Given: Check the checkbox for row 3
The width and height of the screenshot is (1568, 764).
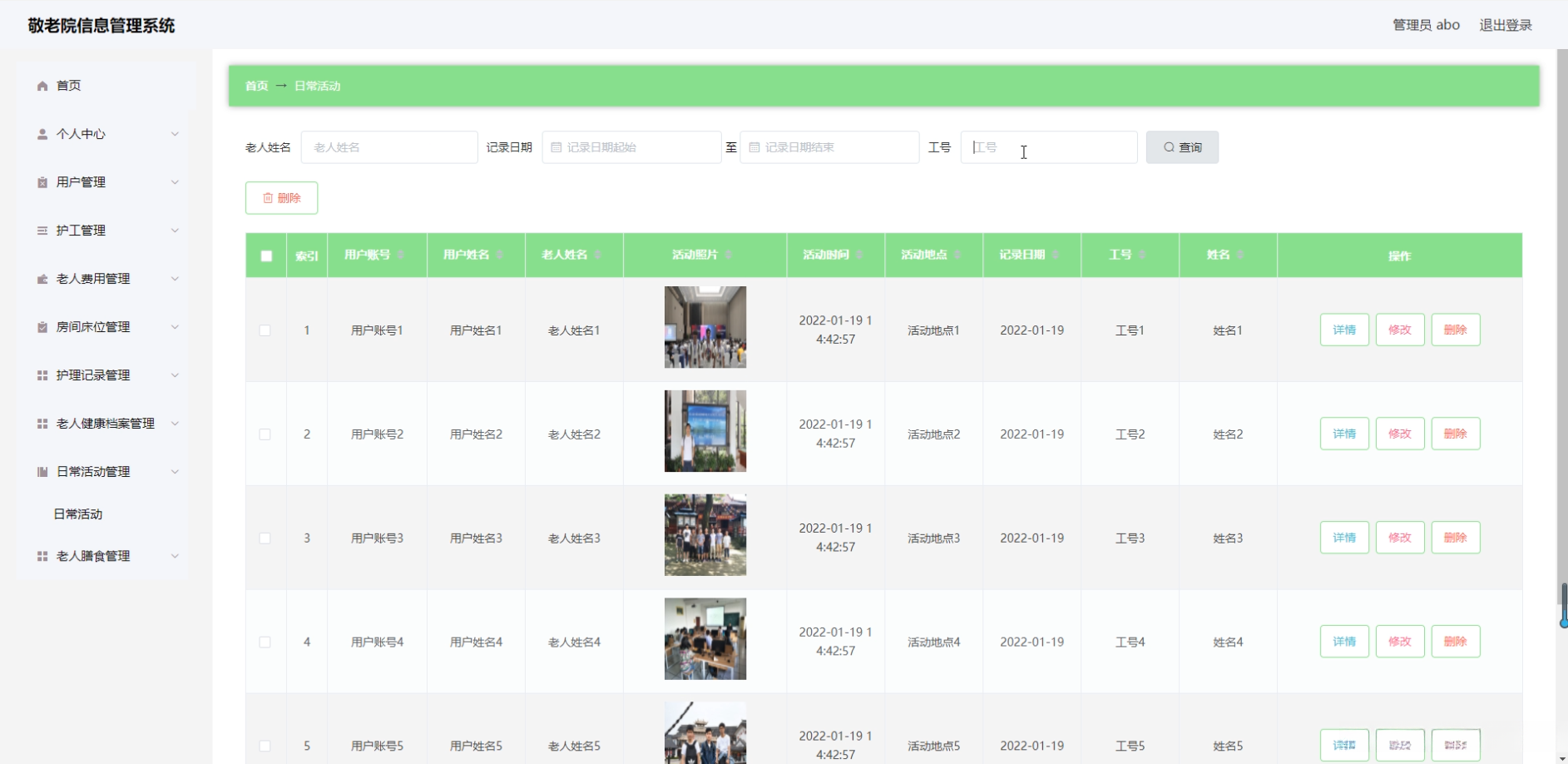Looking at the screenshot, I should click(265, 538).
